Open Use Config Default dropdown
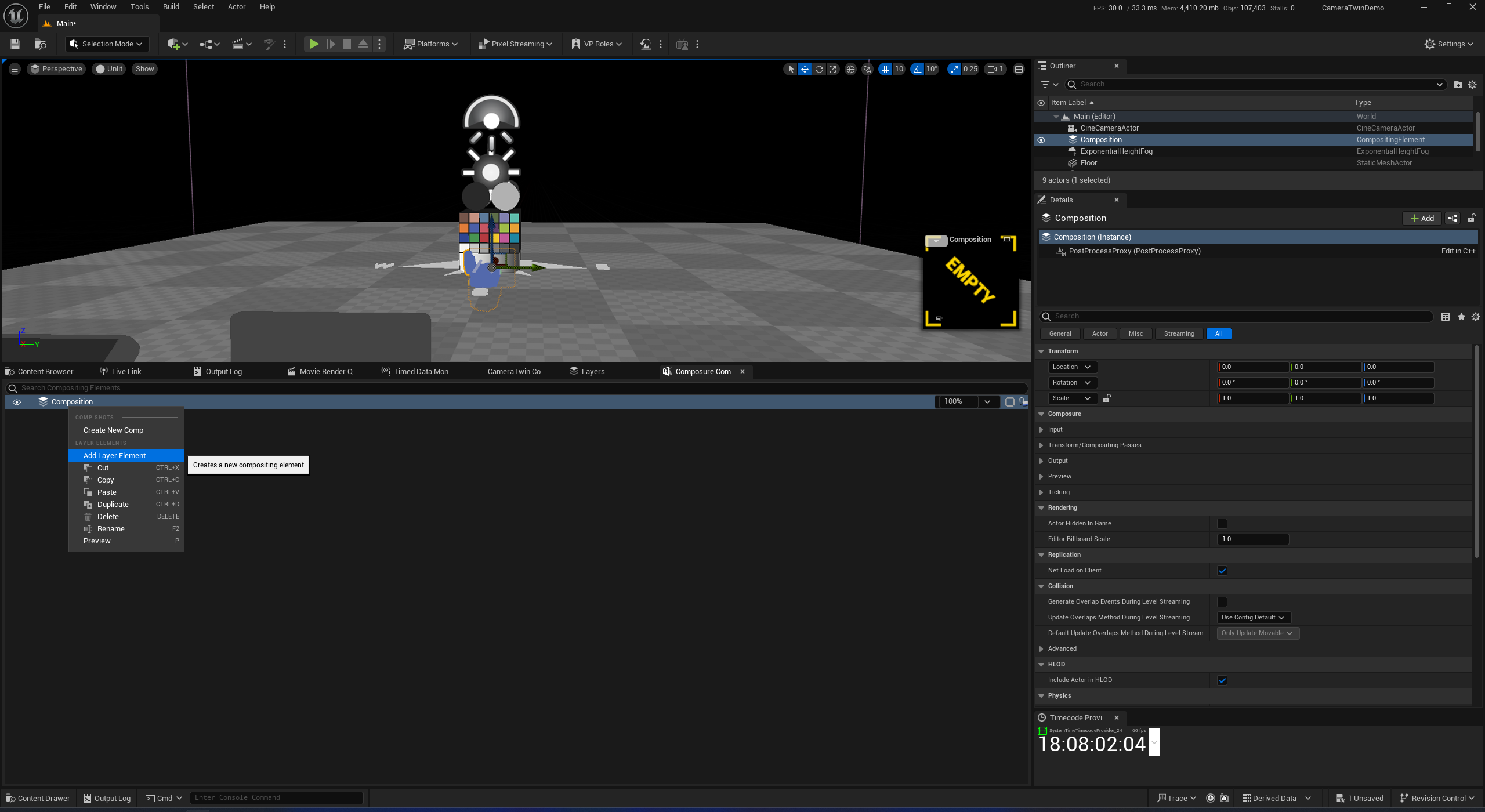1485x812 pixels. [x=1253, y=618]
